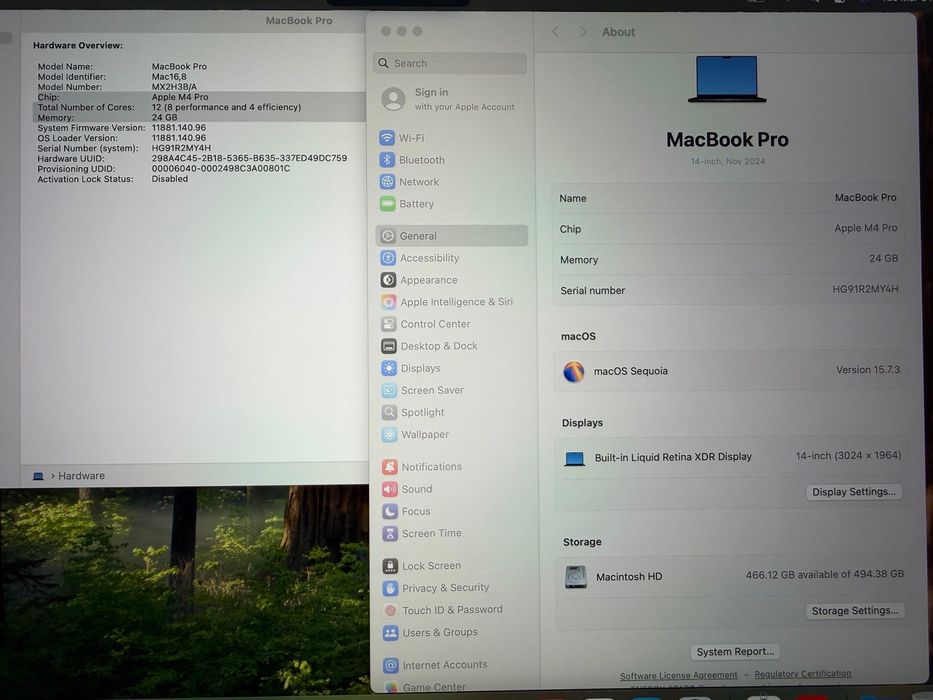Click the Search field in Settings

(450, 63)
